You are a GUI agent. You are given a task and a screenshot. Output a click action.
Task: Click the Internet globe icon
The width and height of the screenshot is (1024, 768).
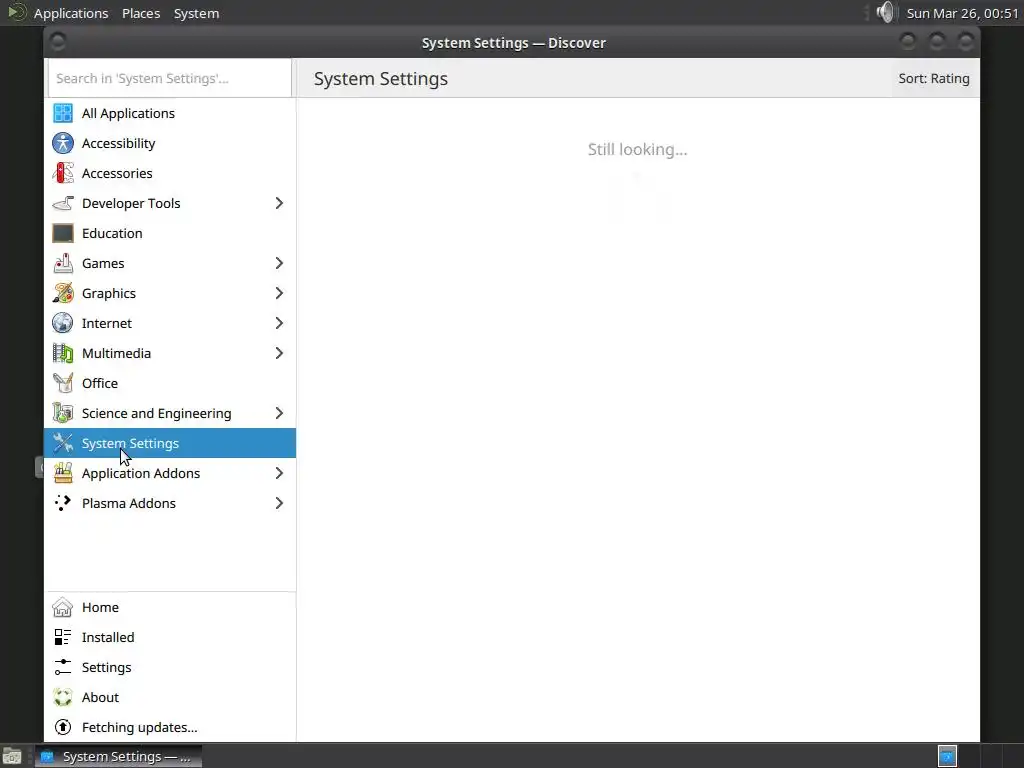click(63, 323)
